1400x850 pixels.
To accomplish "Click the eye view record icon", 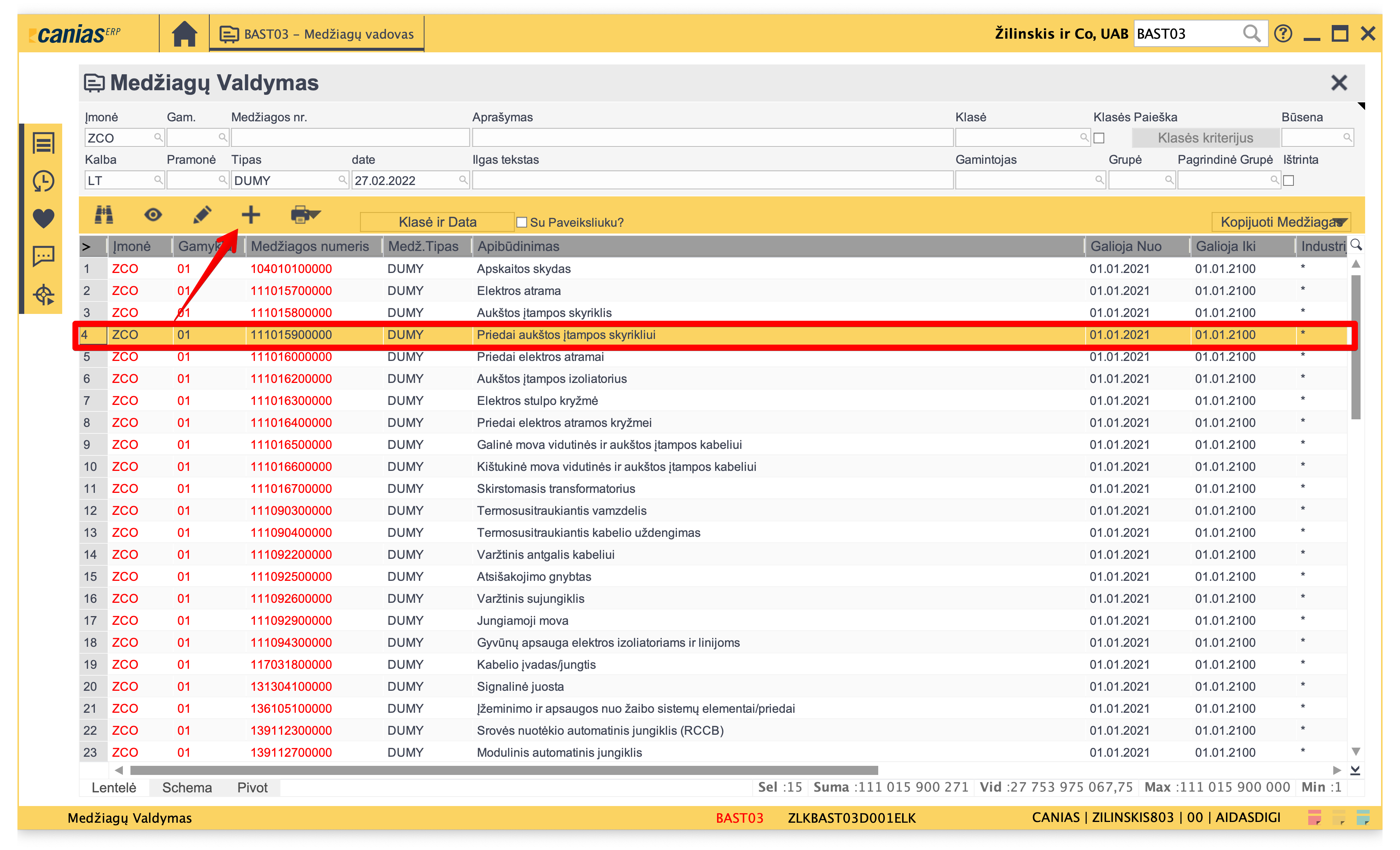I will click(x=153, y=215).
